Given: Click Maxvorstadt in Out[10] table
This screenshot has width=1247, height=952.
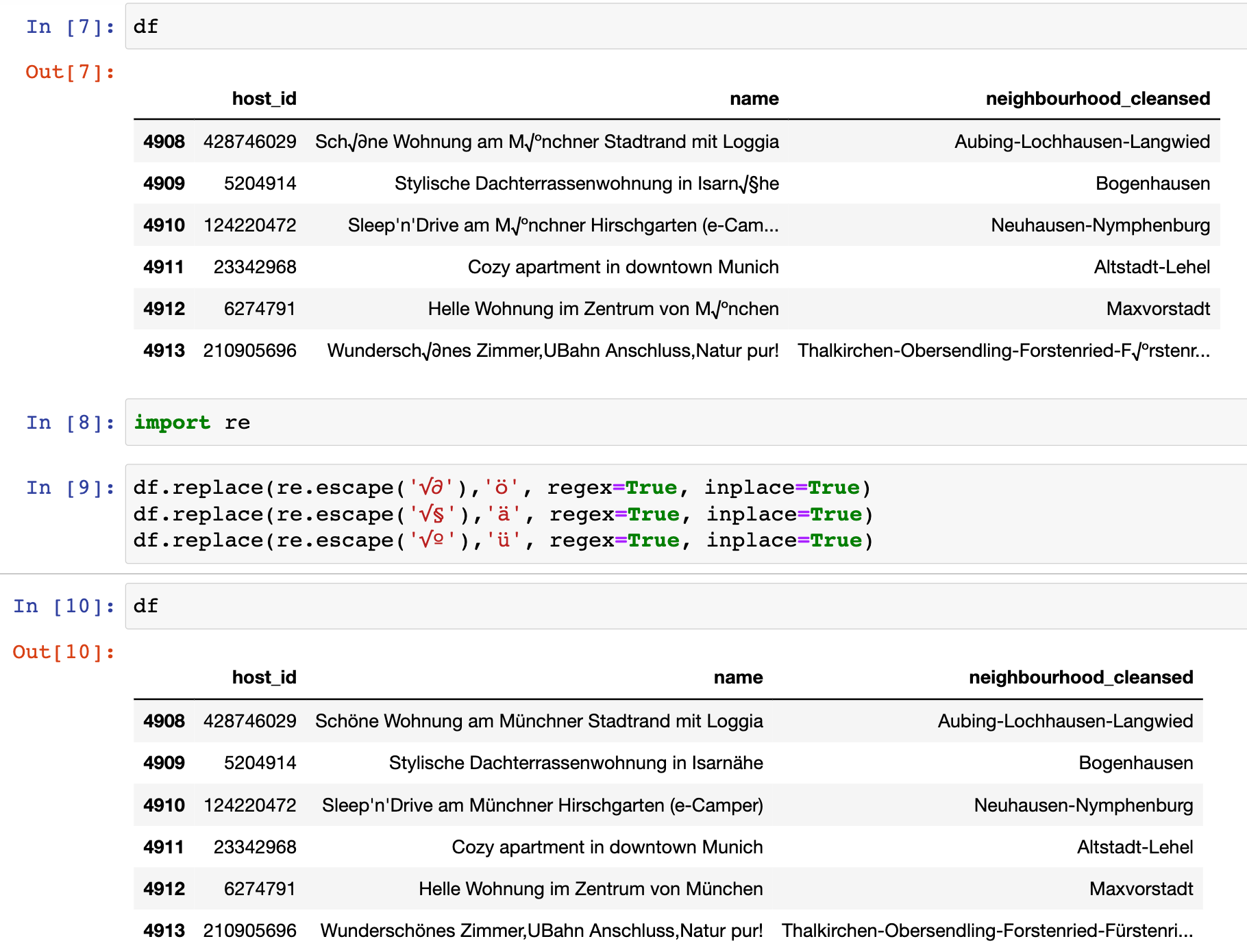Looking at the screenshot, I should tap(1141, 889).
